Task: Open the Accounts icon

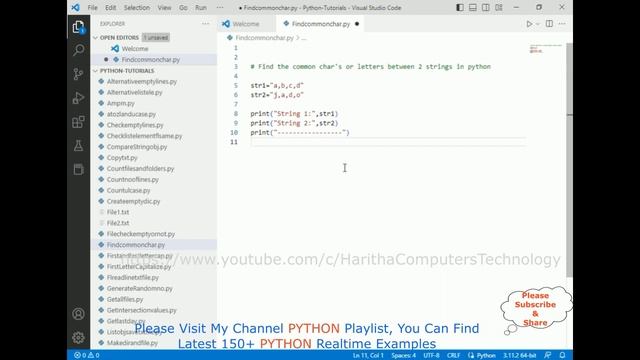Action: click(x=78, y=314)
